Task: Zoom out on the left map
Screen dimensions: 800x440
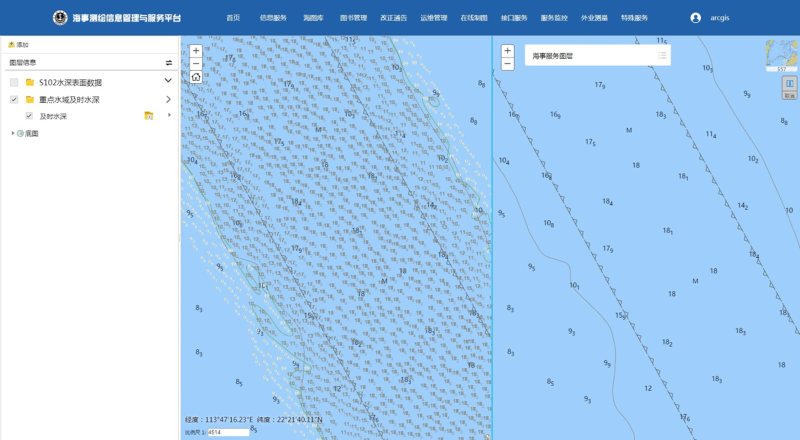Action: point(196,64)
